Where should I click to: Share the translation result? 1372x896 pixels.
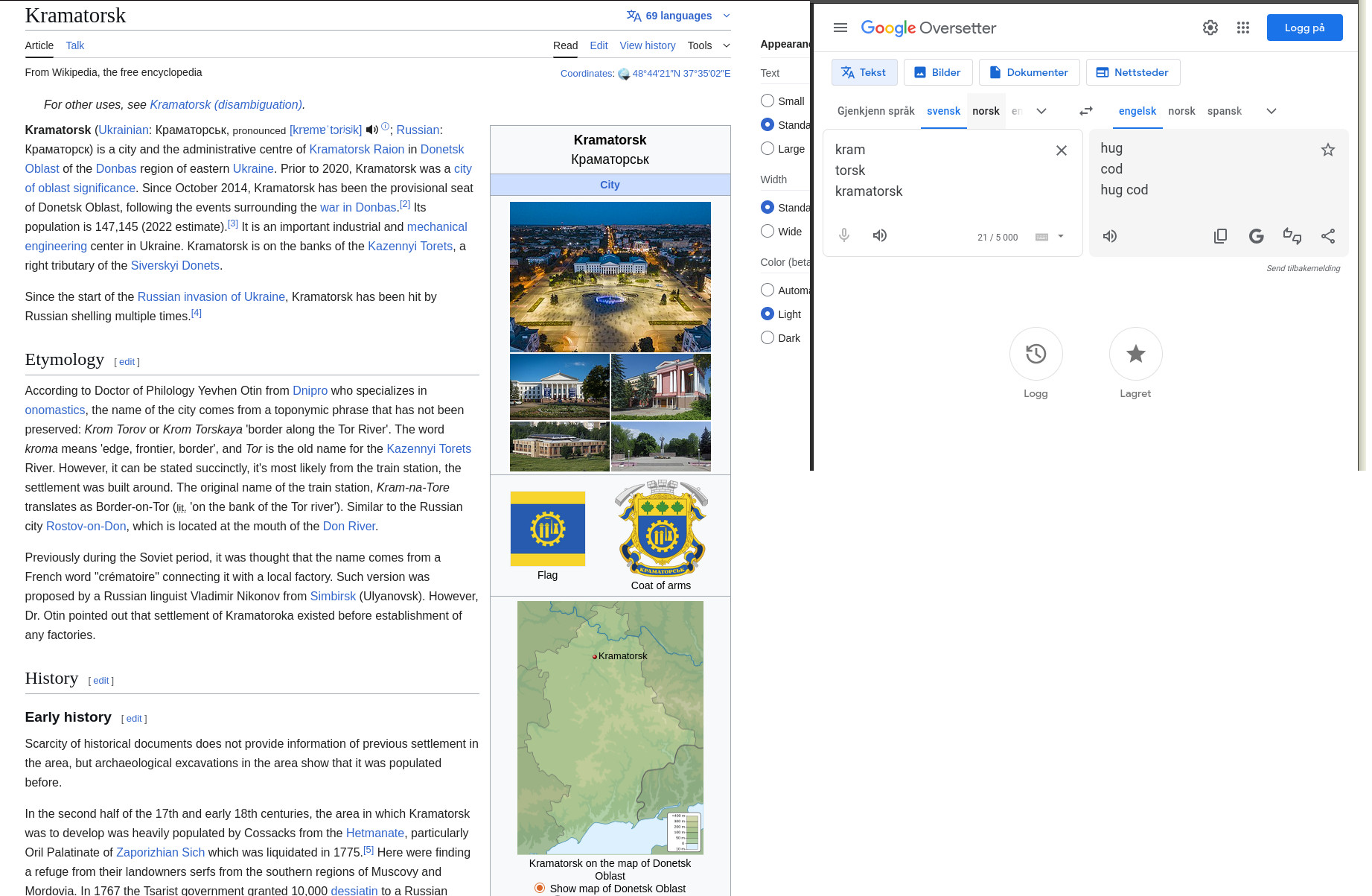tap(1328, 236)
